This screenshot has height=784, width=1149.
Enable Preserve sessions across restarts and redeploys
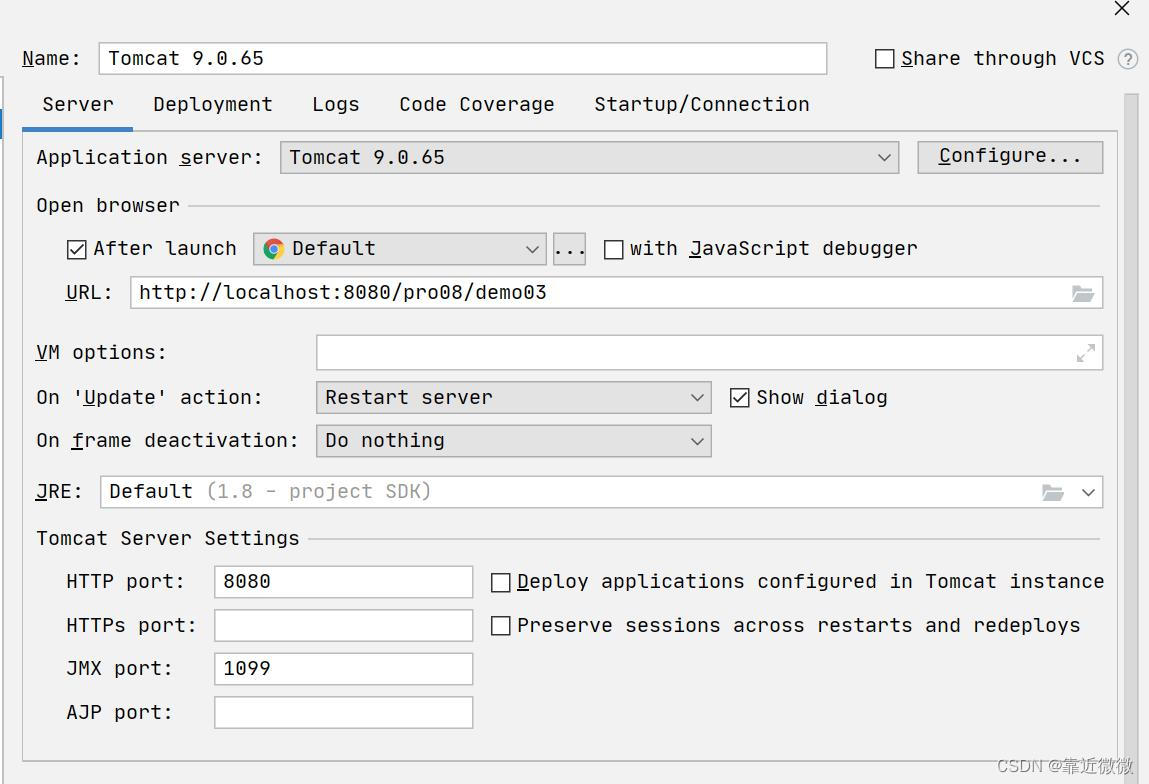pos(500,626)
